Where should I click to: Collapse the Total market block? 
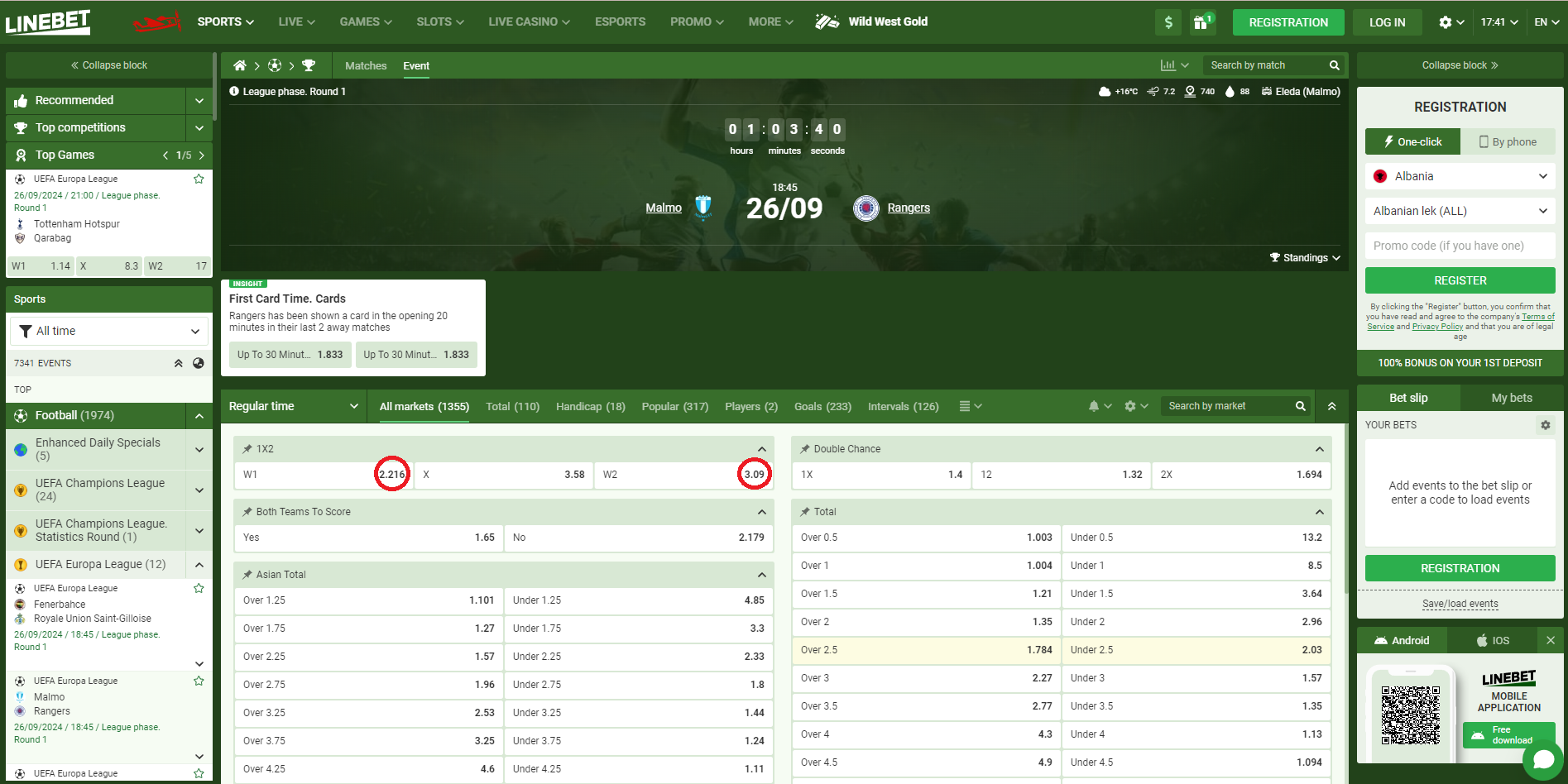point(1320,512)
